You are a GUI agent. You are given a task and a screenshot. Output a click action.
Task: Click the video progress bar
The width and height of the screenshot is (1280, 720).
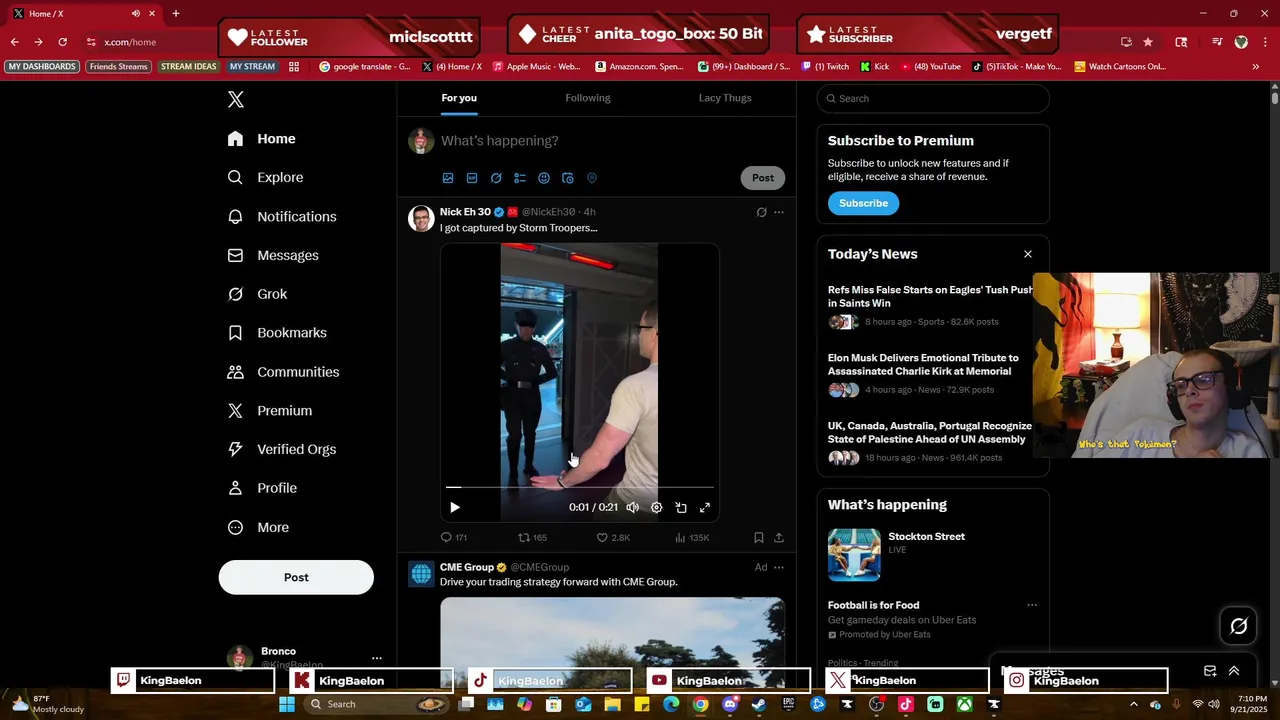(x=580, y=487)
